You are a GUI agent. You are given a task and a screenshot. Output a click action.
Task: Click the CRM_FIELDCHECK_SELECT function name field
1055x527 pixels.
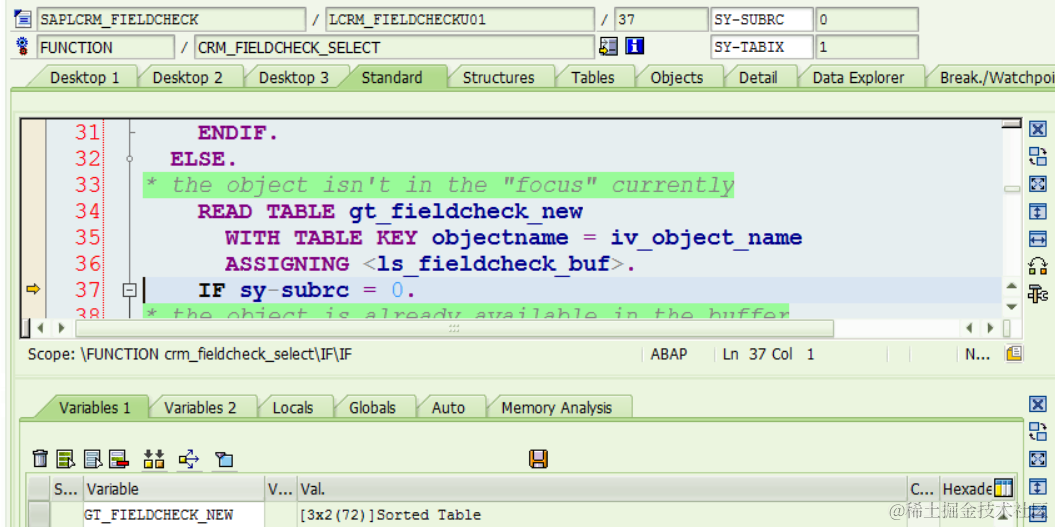(x=394, y=47)
